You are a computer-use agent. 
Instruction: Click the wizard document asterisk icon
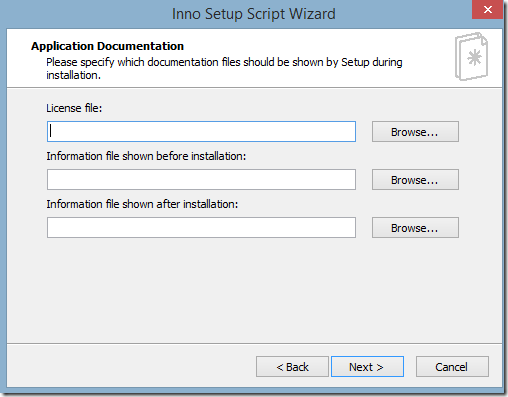tap(471, 56)
